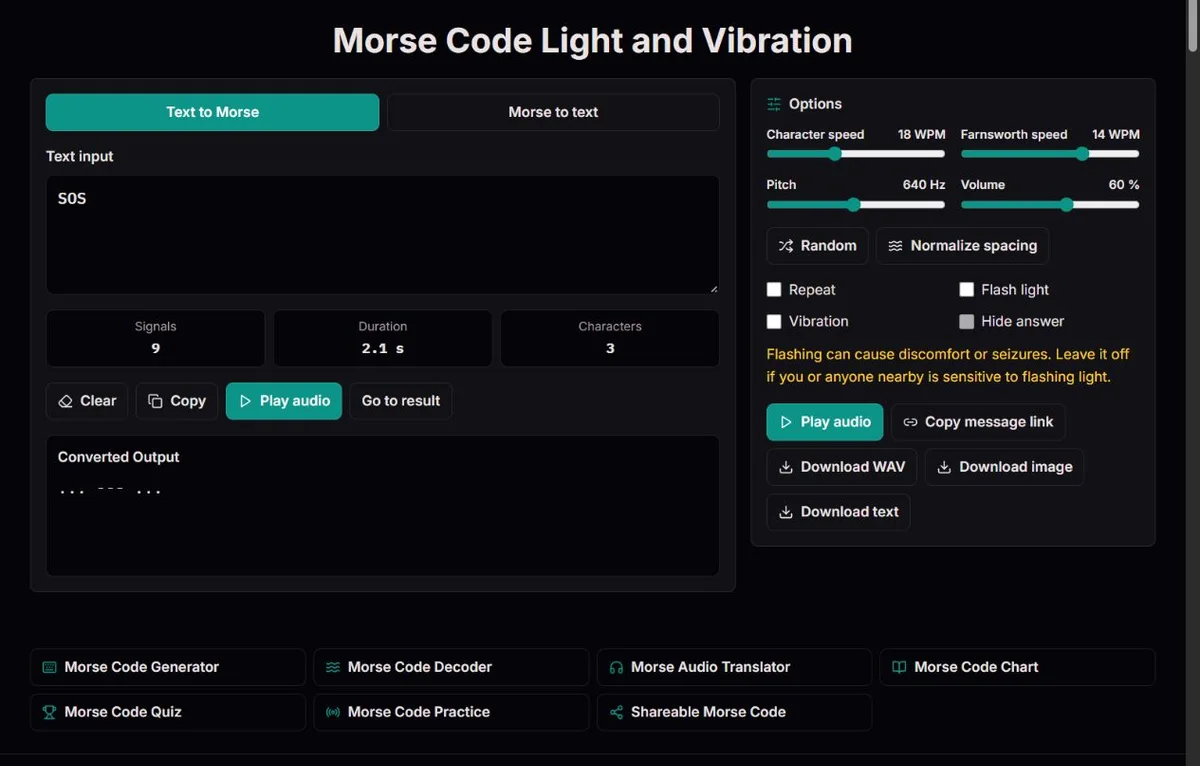1200x766 pixels.
Task: Click the eraser icon on the Clear button
Action: [x=66, y=401]
